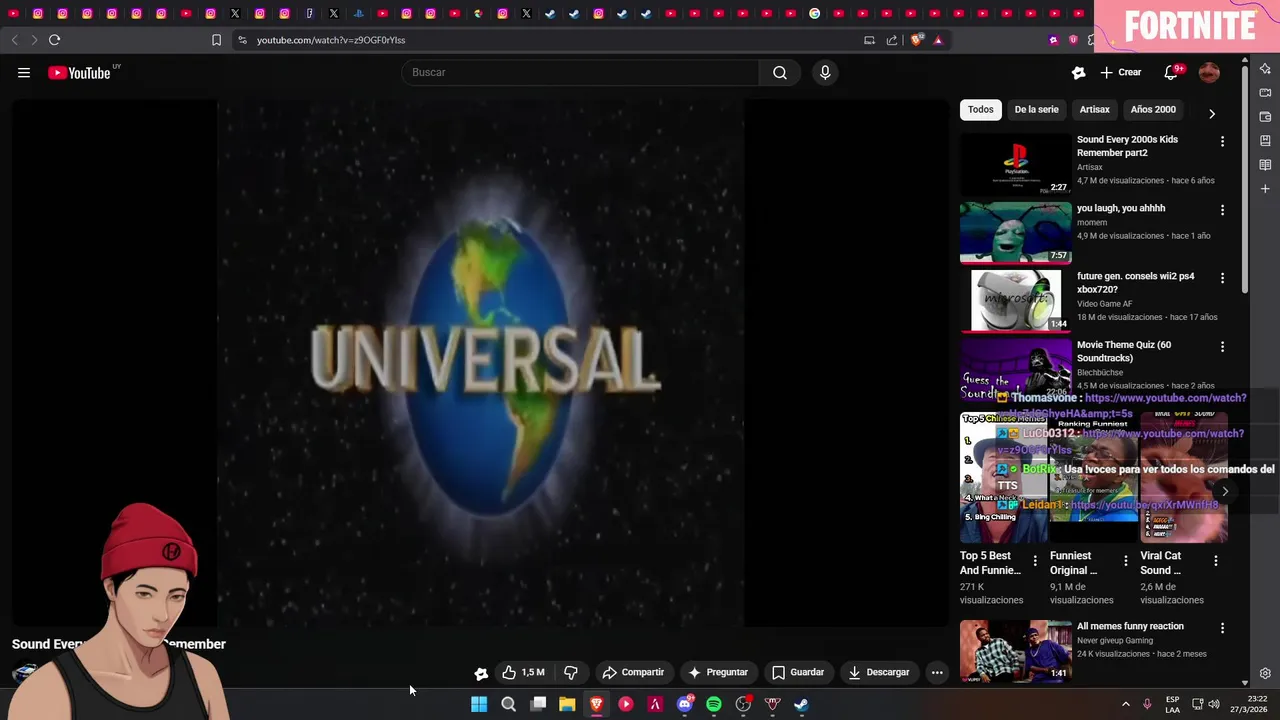Open Brave Shields lion icon
This screenshot has width=1280, height=720.
(x=916, y=40)
